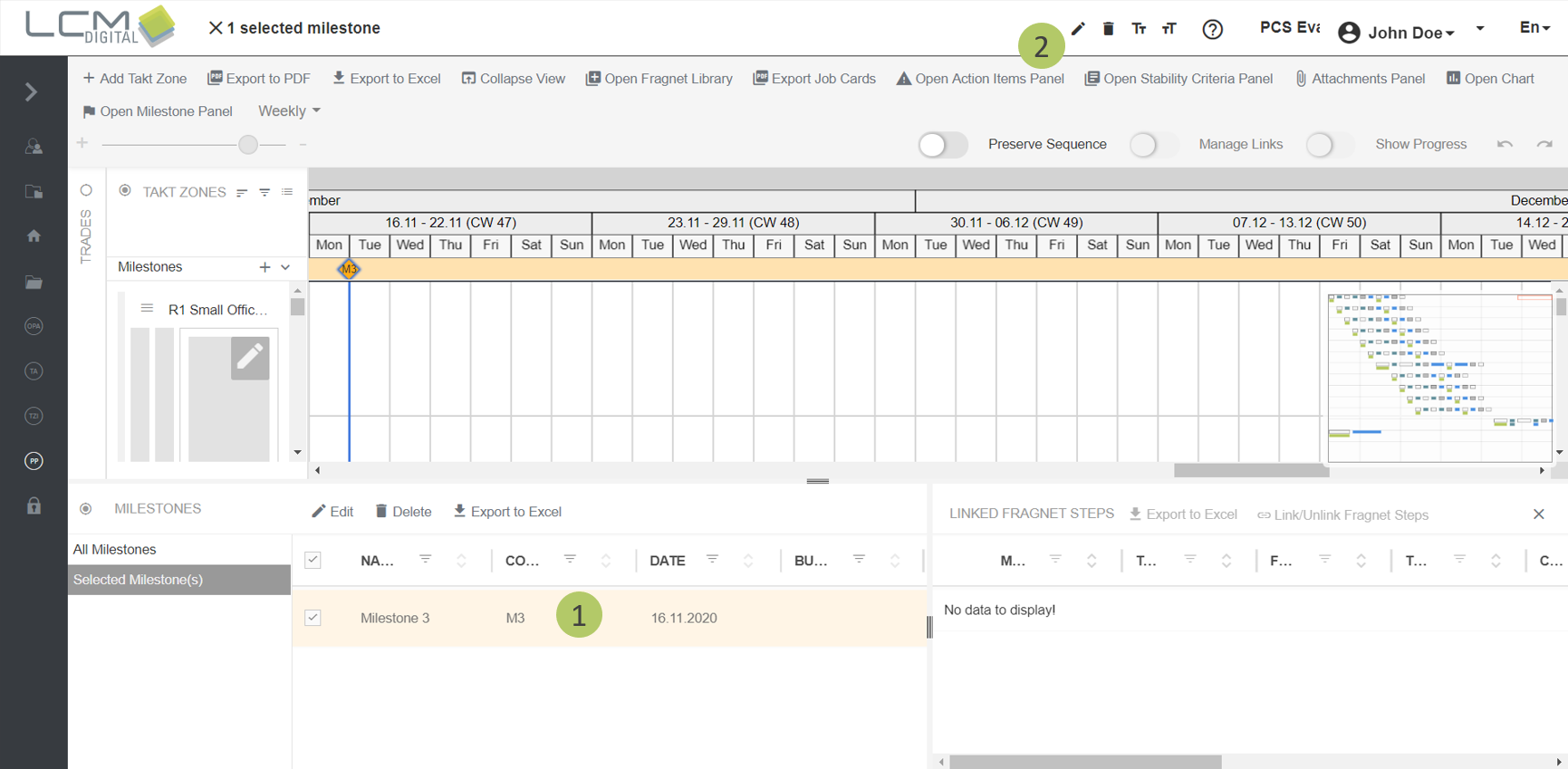The width and height of the screenshot is (1568, 769).
Task: Click the M3 milestone diamond on timeline
Action: tap(349, 269)
